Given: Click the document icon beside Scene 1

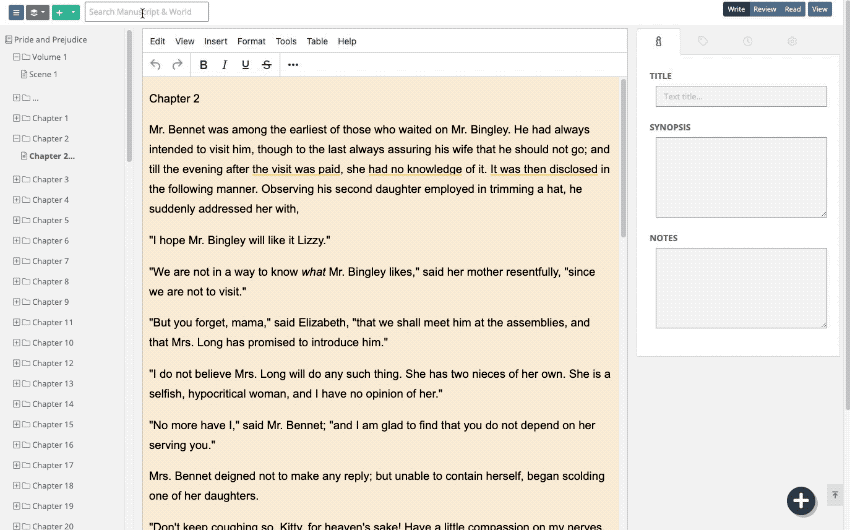Looking at the screenshot, I should (x=24, y=74).
